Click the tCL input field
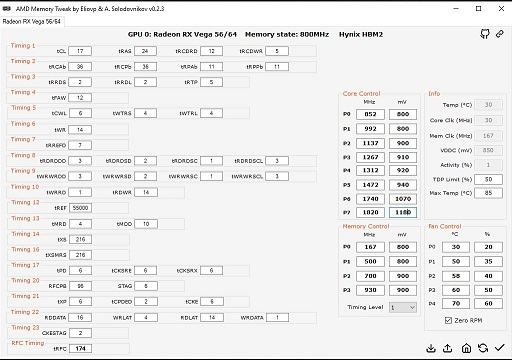This screenshot has height=360, width=512. pyautogui.click(x=80, y=51)
